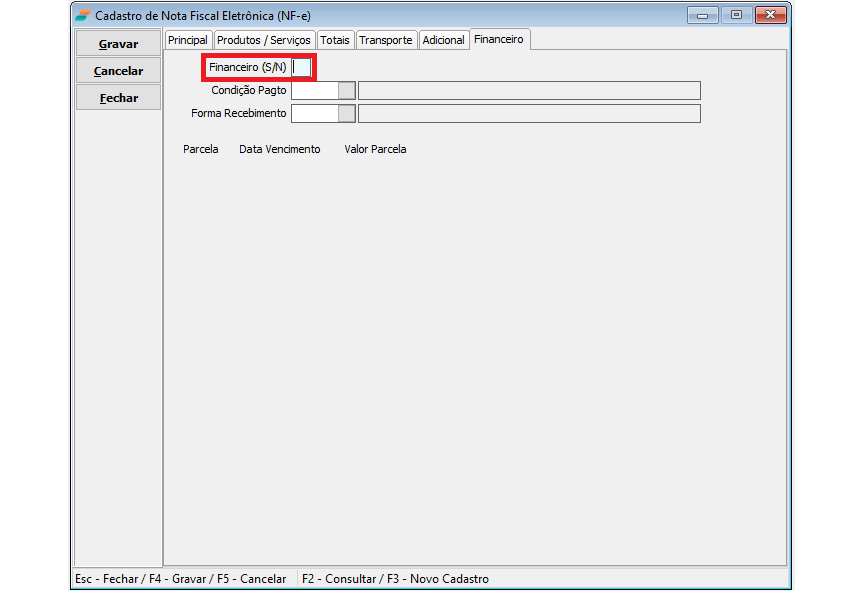Open the Condição Pagto lookup button
The image size is (862, 591).
(346, 91)
